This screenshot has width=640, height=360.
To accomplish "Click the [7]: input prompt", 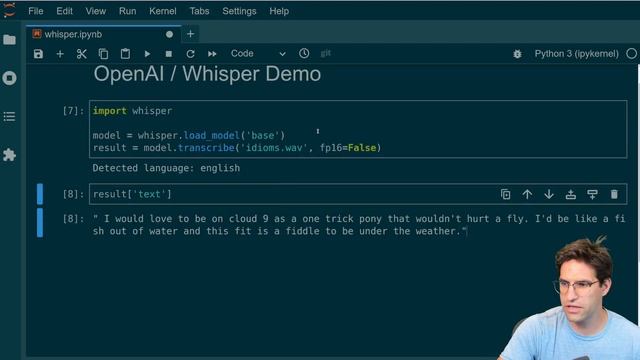I will (x=73, y=111).
